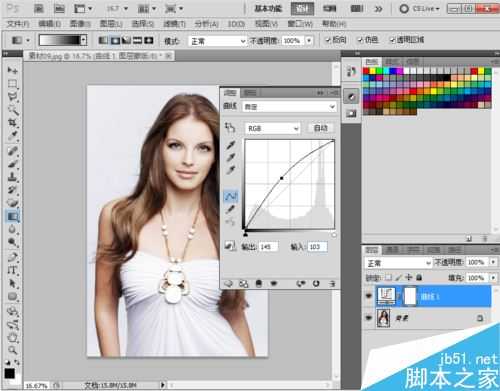Hide the Background layer visibility eye
The width and height of the screenshot is (500, 391).
[369, 318]
